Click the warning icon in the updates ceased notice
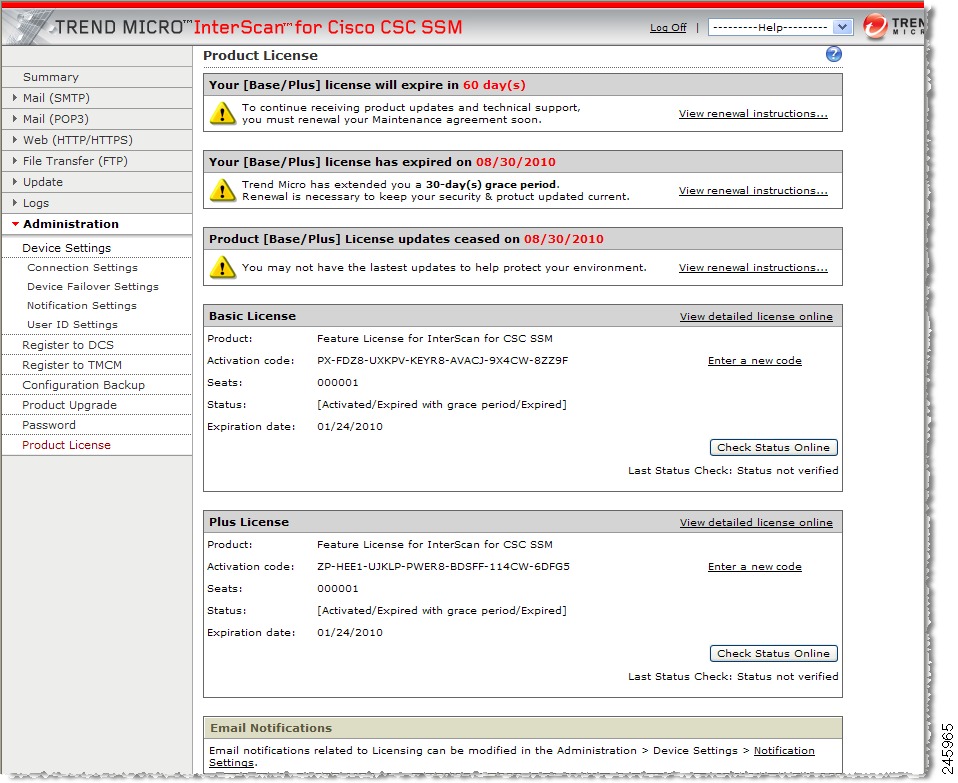Image resolution: width=958 pixels, height=783 pixels. point(222,268)
